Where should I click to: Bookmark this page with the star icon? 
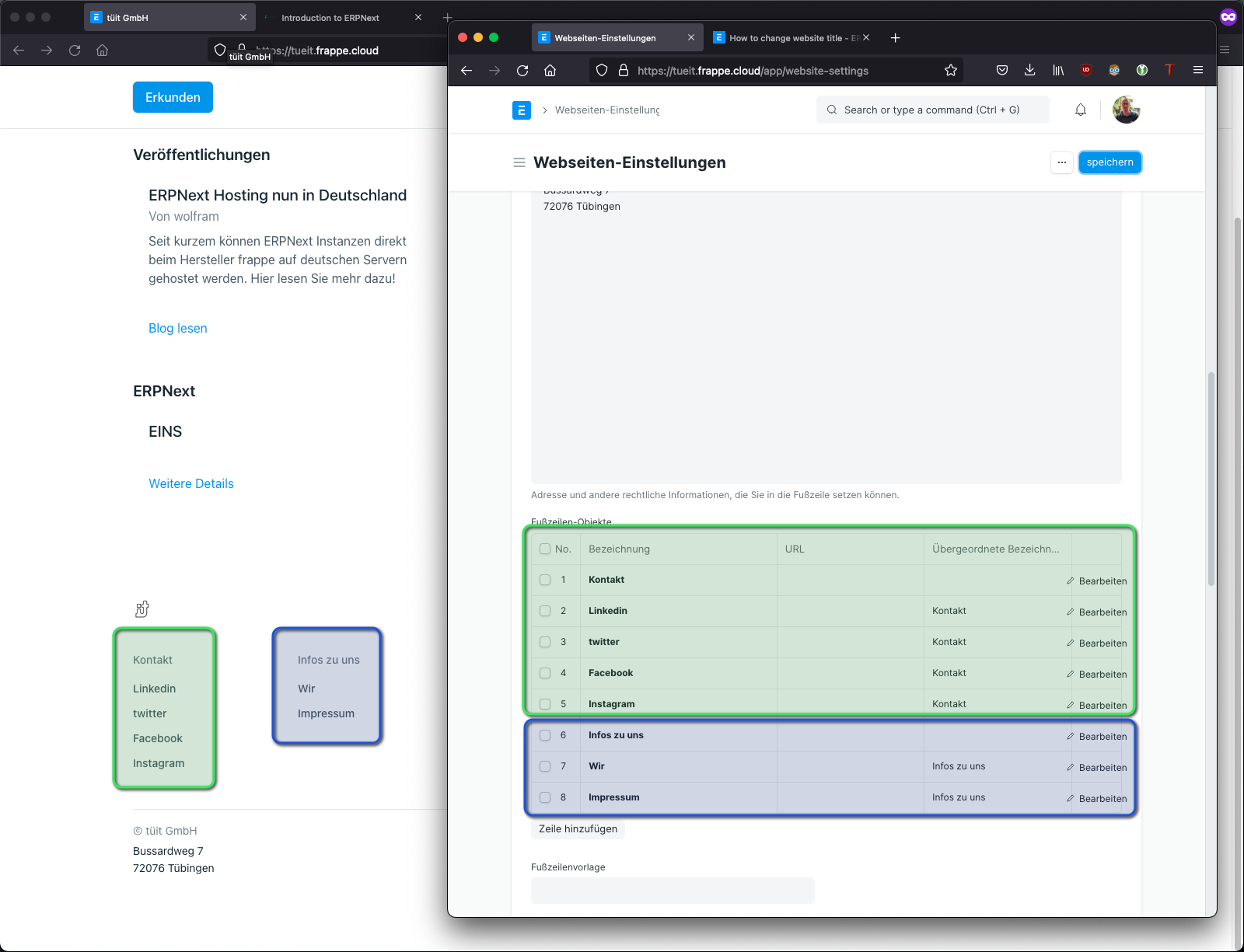950,71
